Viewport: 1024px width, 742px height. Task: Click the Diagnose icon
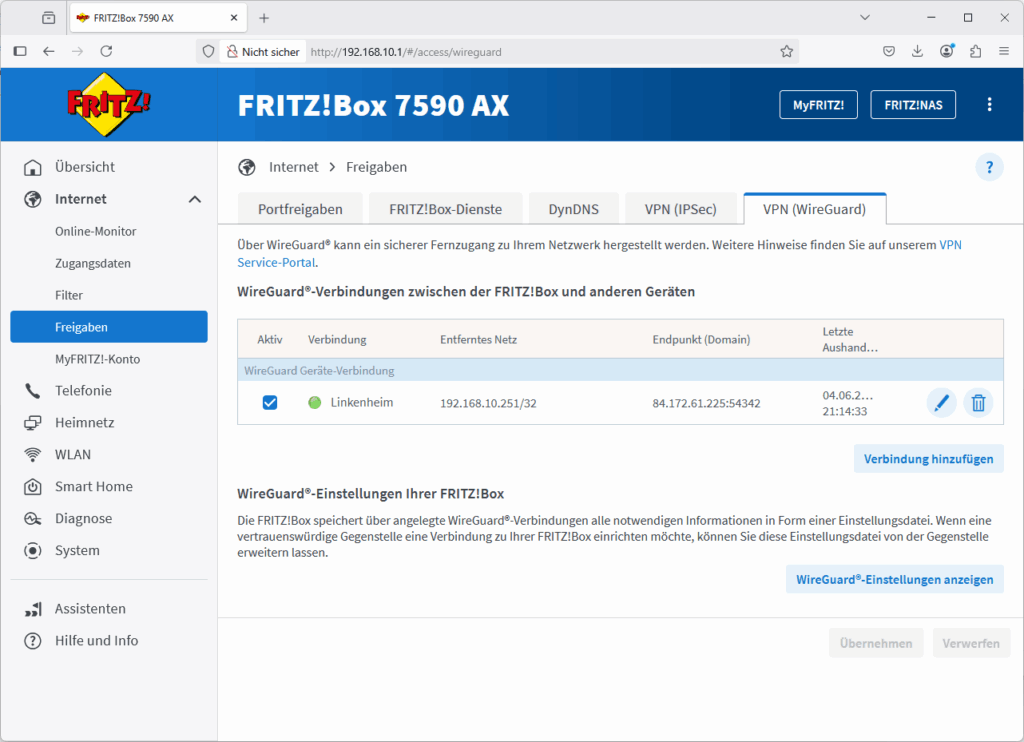33,519
